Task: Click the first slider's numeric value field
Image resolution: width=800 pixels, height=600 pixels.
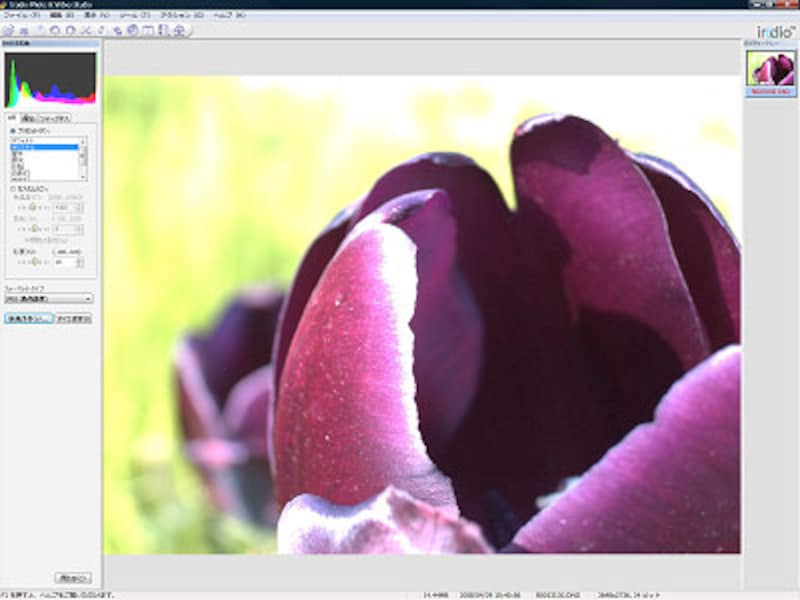Action: (65, 208)
